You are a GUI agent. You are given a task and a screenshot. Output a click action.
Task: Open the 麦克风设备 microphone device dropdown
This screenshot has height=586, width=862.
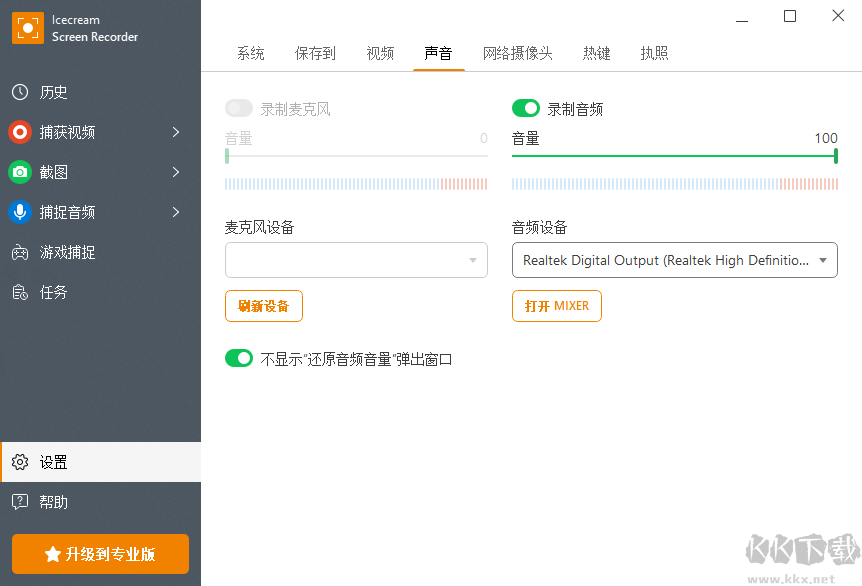[x=356, y=260]
